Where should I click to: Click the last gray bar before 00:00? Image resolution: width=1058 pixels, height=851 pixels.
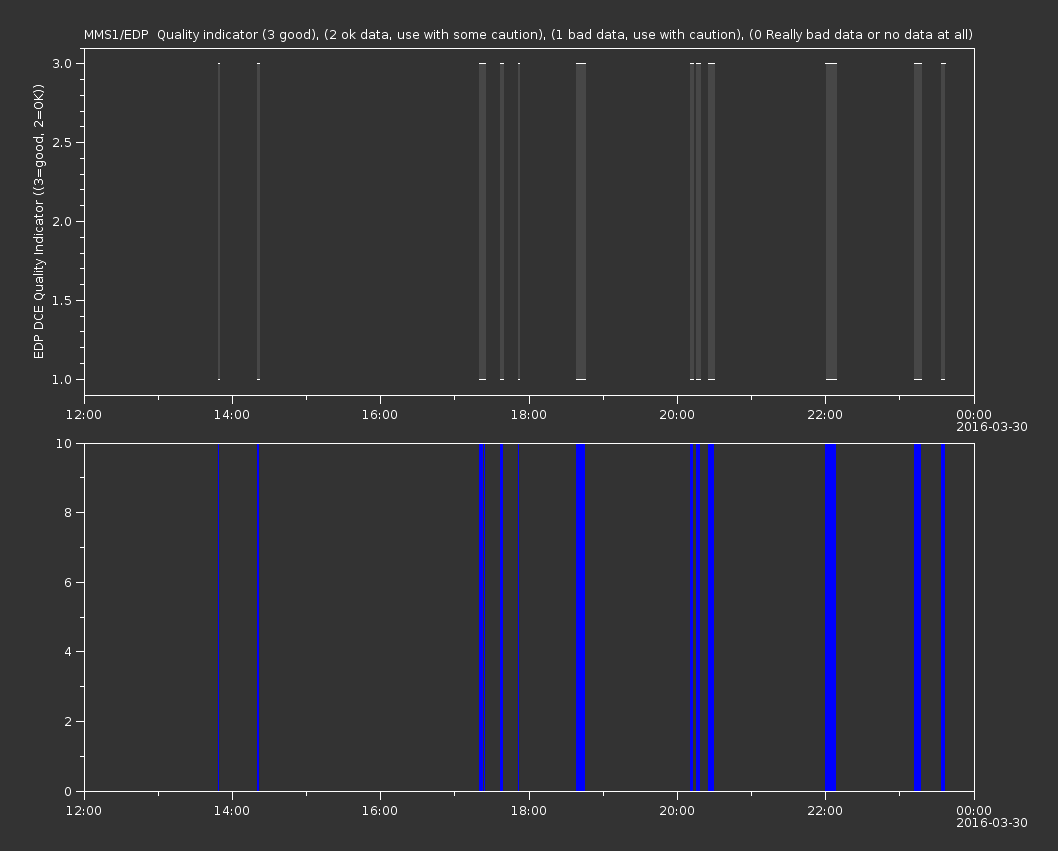943,221
